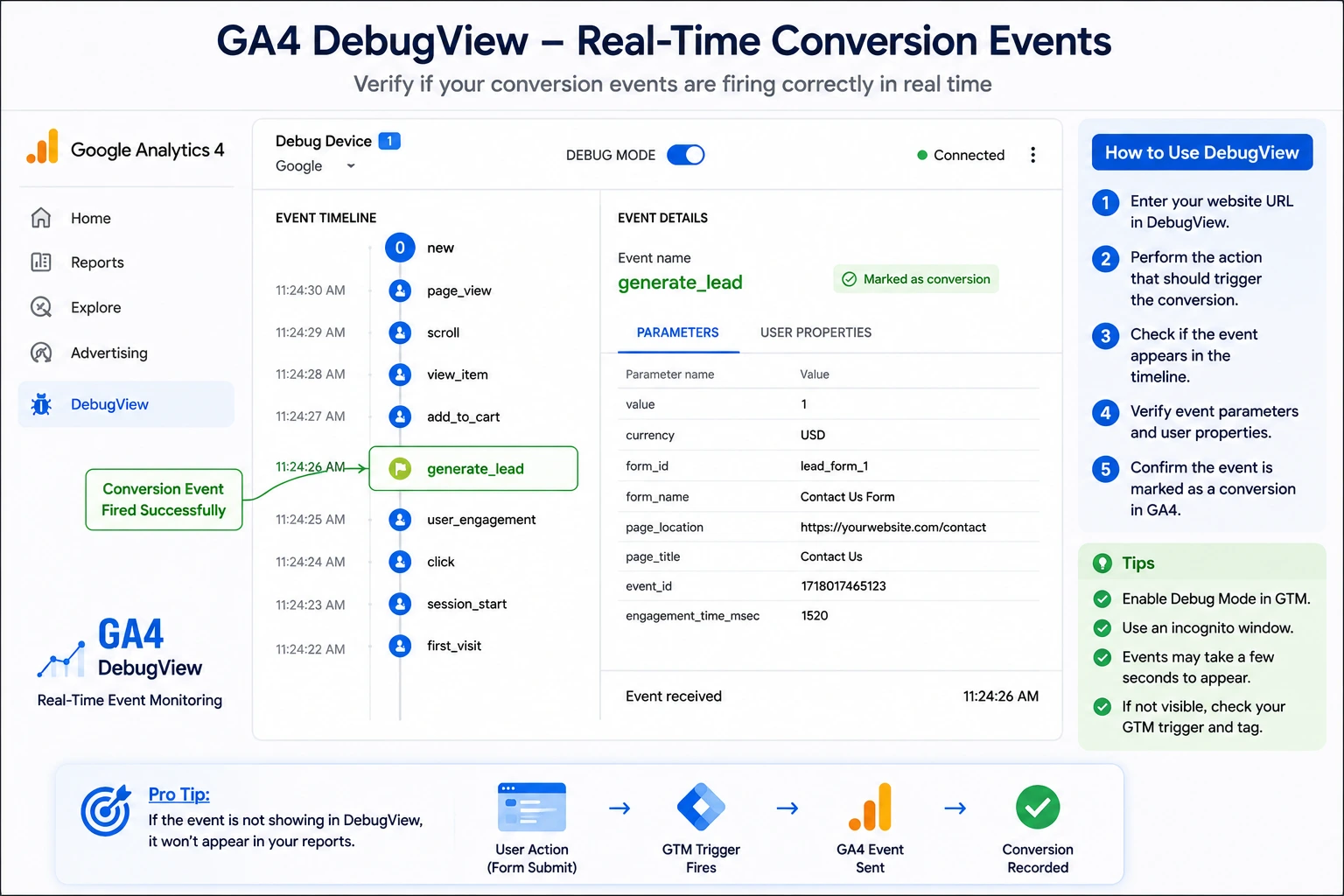
Task: Expand the Google debug device dropdown
Action: click(316, 166)
